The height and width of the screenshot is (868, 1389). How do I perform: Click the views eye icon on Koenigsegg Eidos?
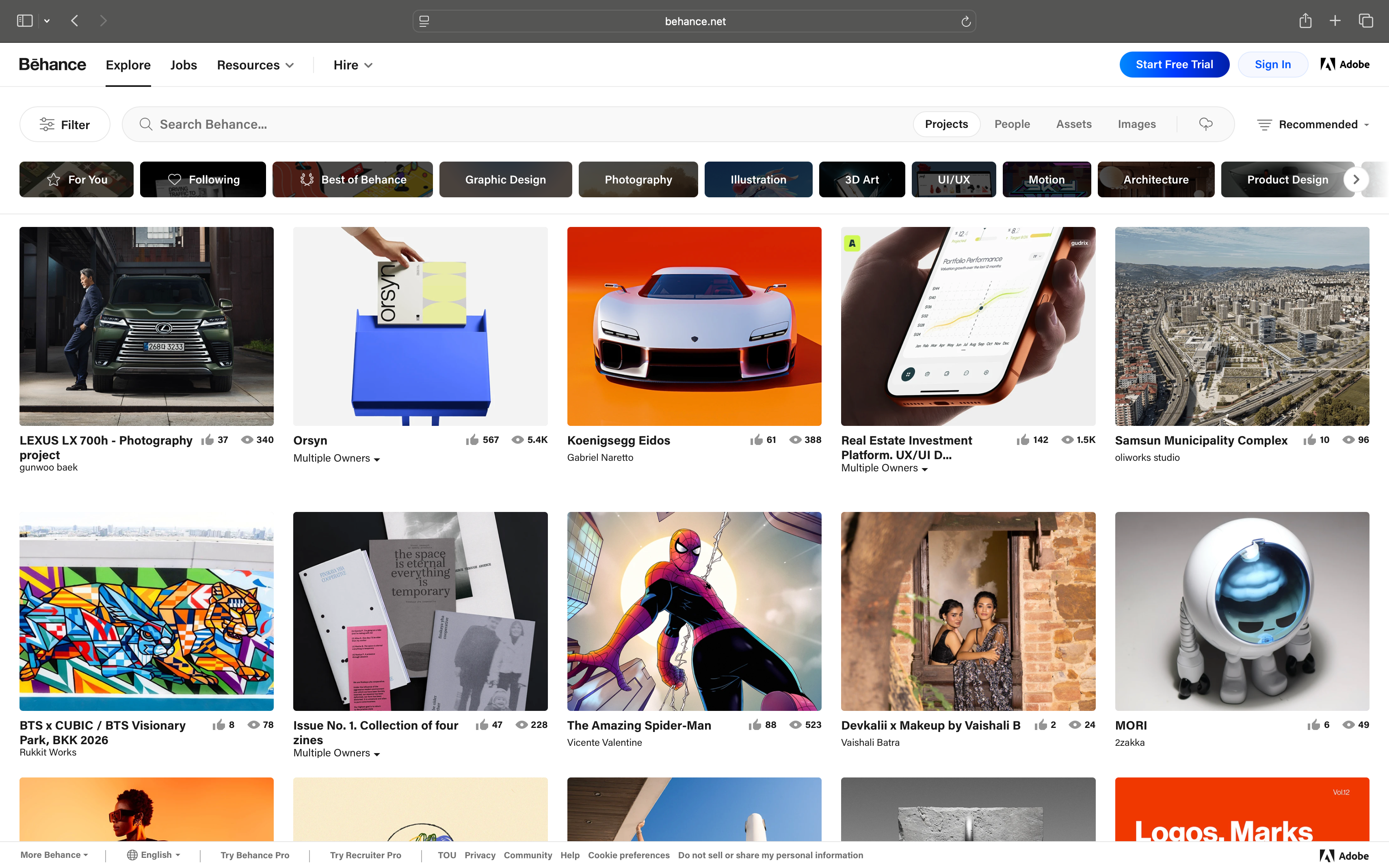[x=795, y=440]
